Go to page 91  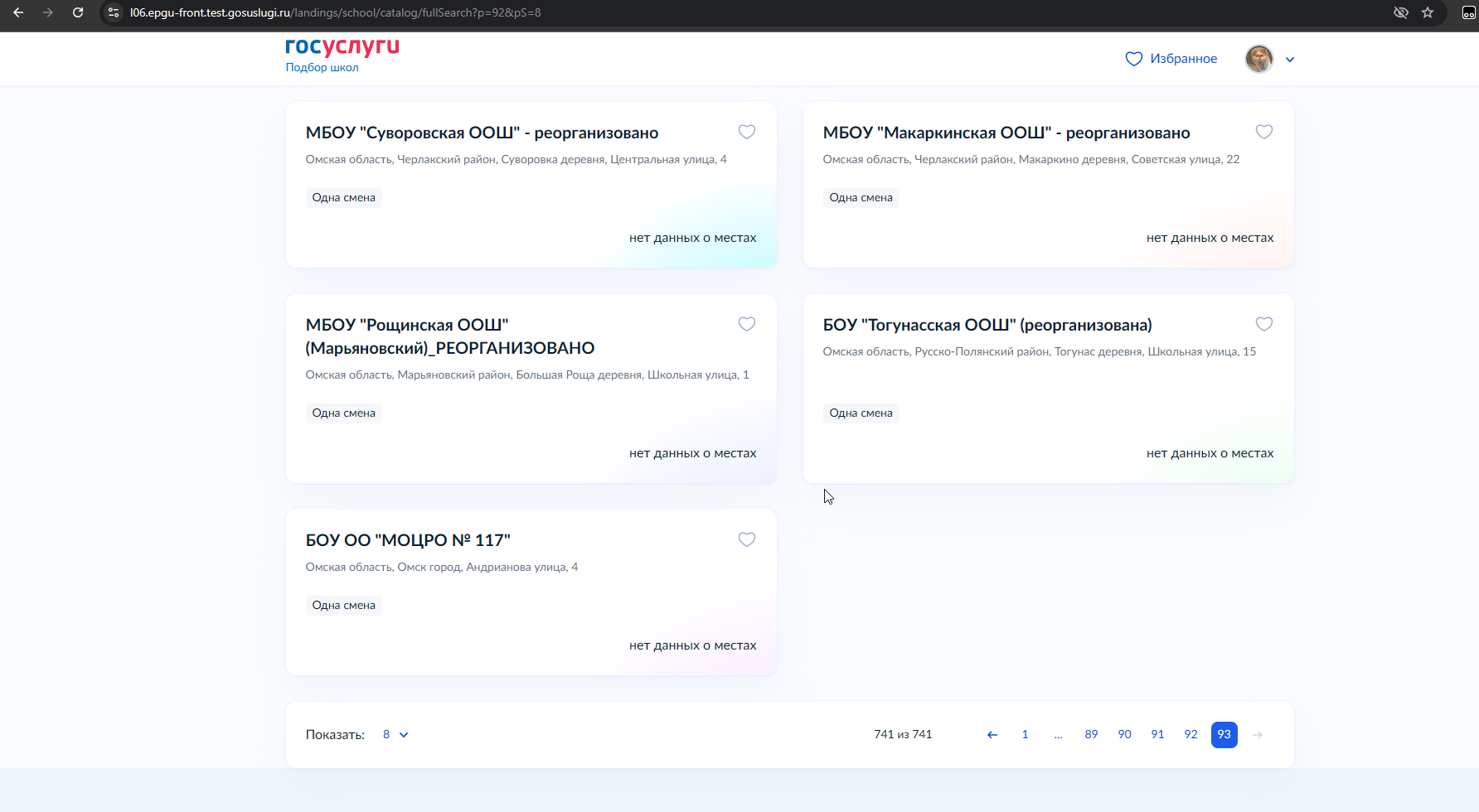(1158, 735)
